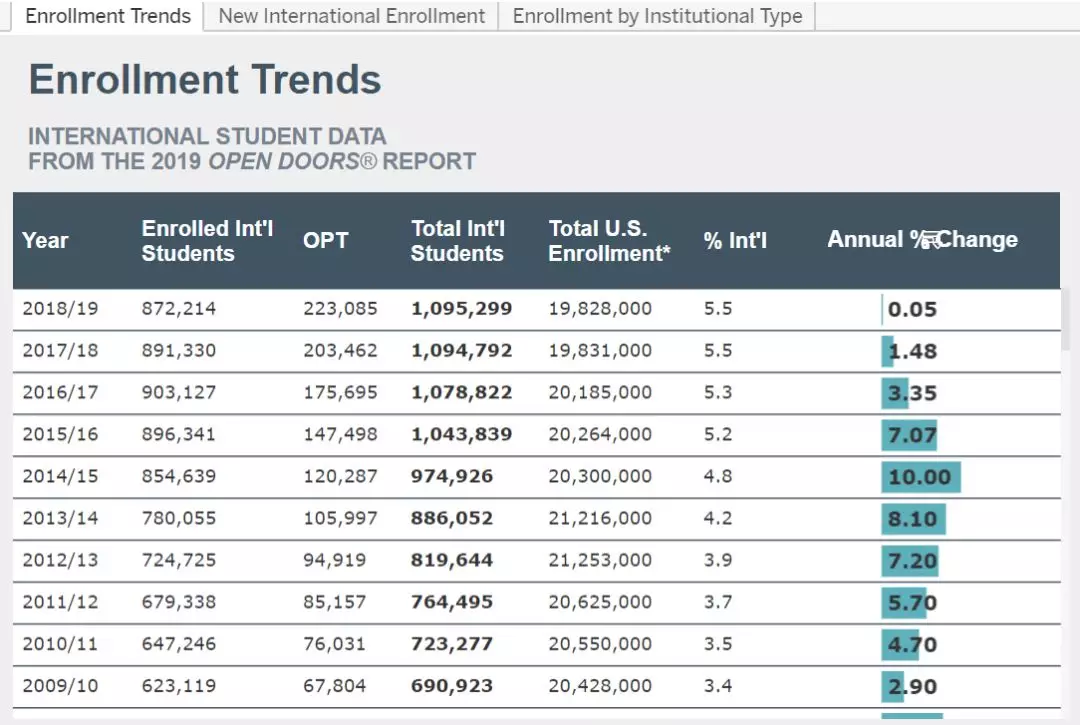Click the % Int'l column header
The height and width of the screenshot is (725, 1080).
(x=735, y=240)
